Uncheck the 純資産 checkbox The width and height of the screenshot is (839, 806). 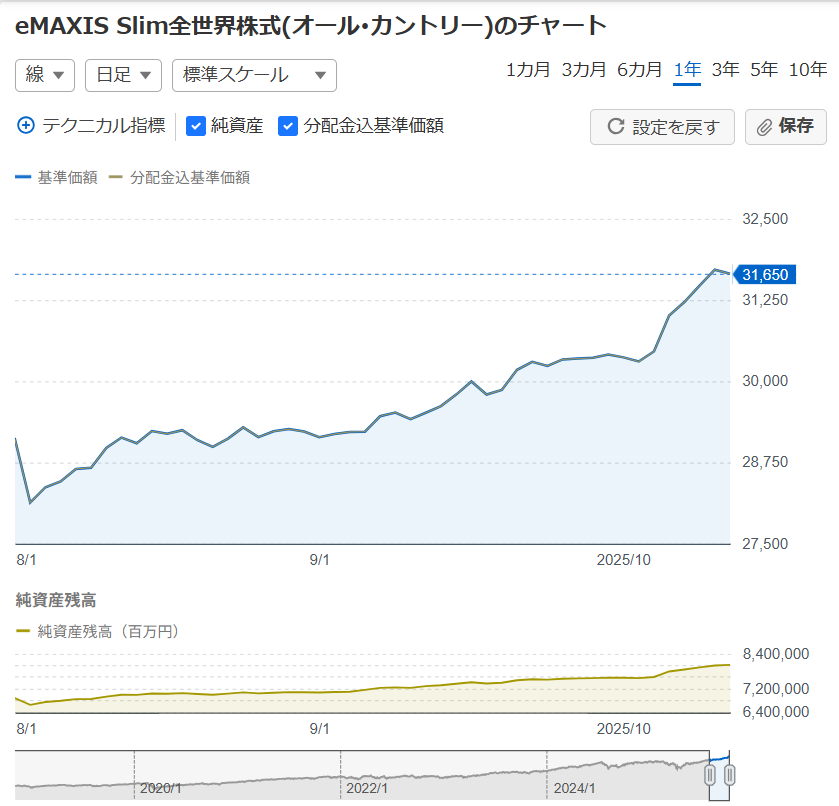(x=196, y=126)
